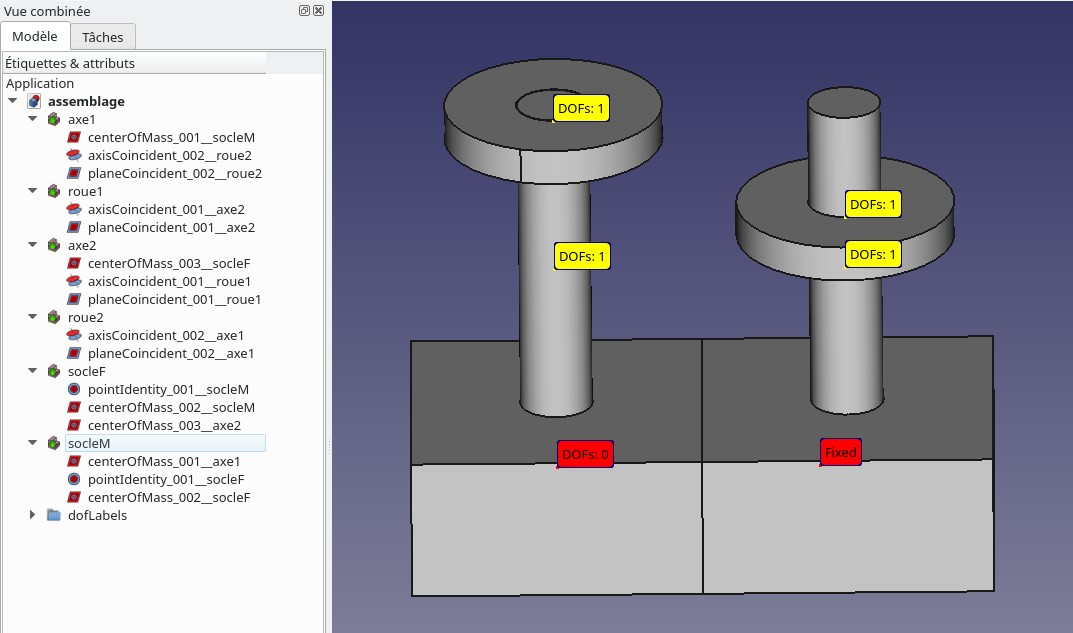
Task: Close the Vue combinée panel
Action: (319, 10)
